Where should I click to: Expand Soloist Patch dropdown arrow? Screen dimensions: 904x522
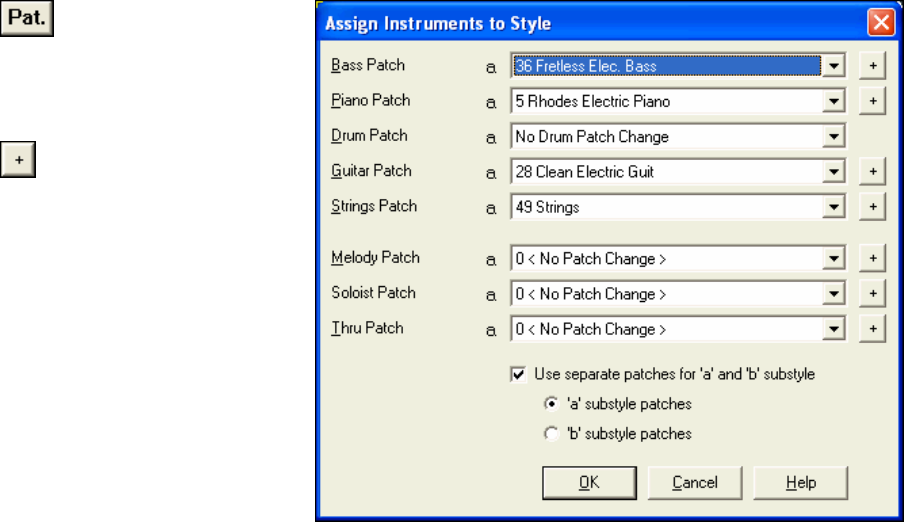click(x=834, y=294)
